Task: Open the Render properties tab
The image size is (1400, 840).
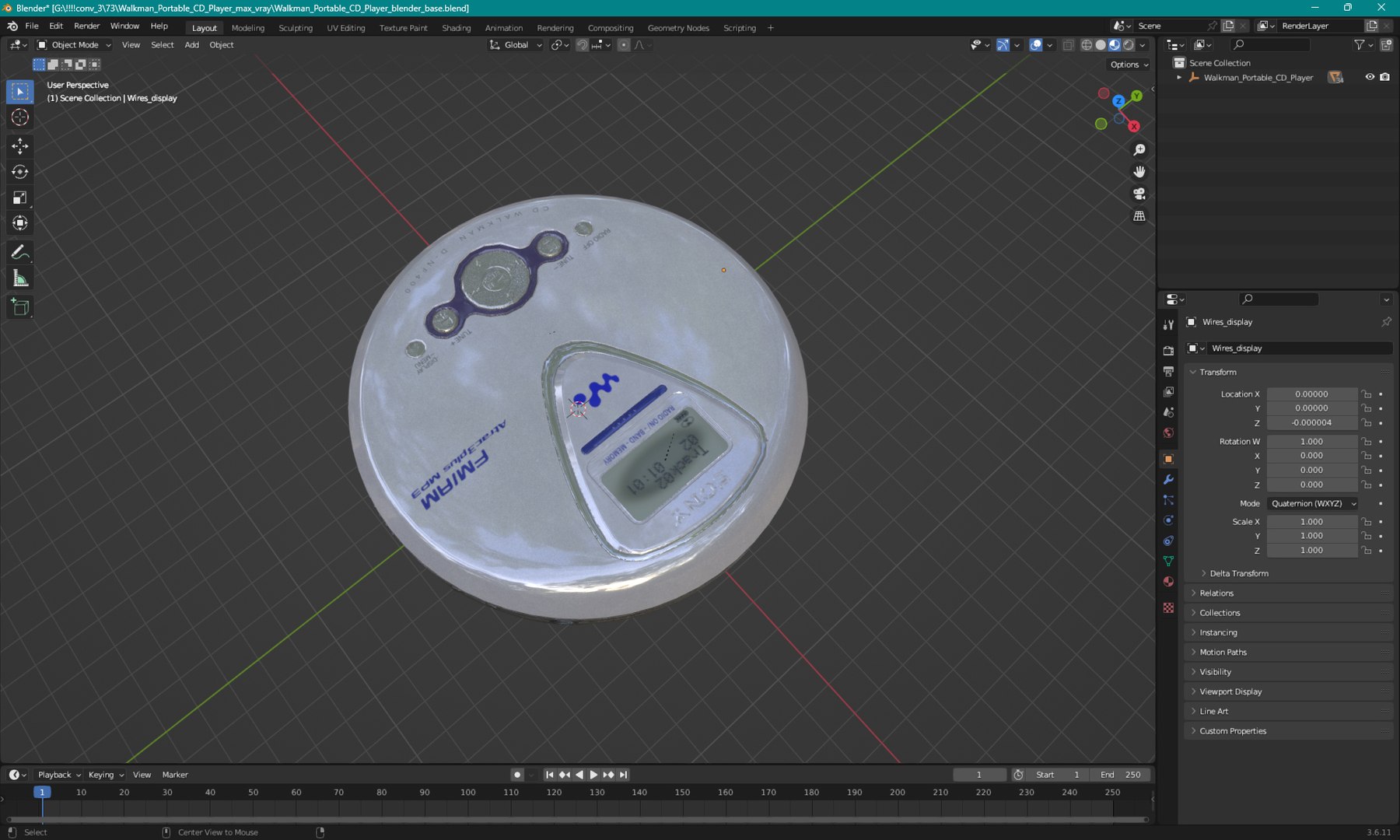Action: coord(1168,351)
